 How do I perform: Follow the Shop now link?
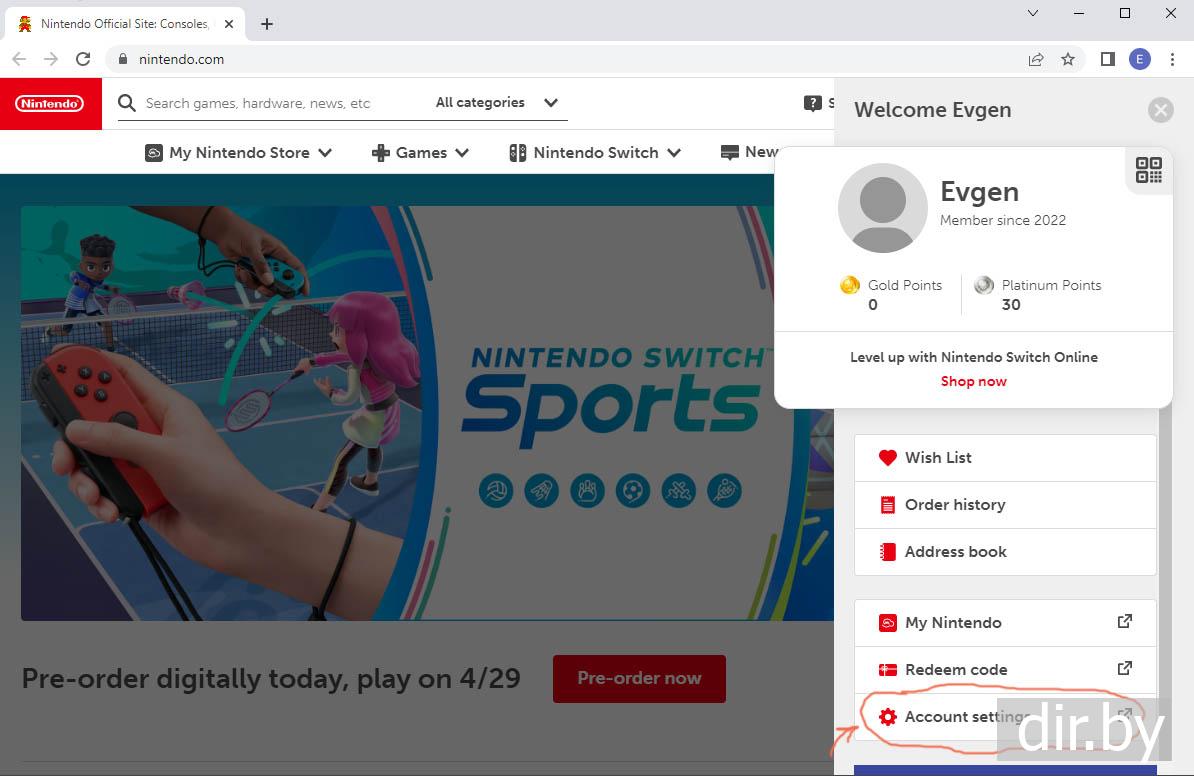[x=973, y=381]
